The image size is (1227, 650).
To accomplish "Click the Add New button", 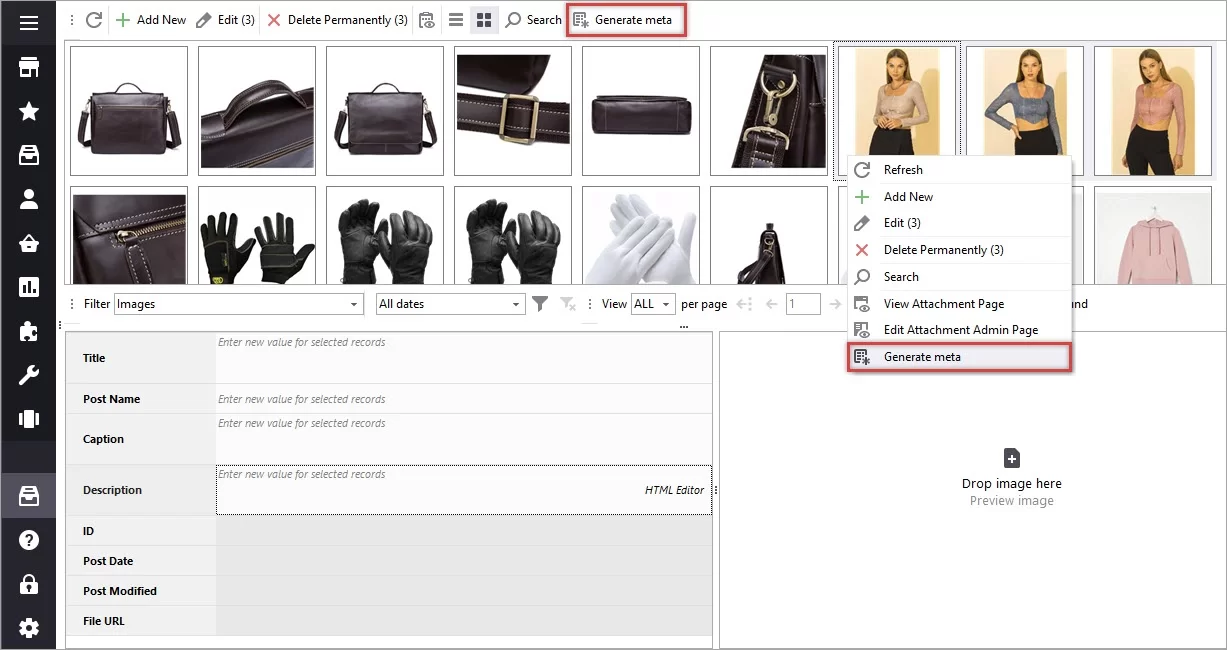I will (x=151, y=19).
